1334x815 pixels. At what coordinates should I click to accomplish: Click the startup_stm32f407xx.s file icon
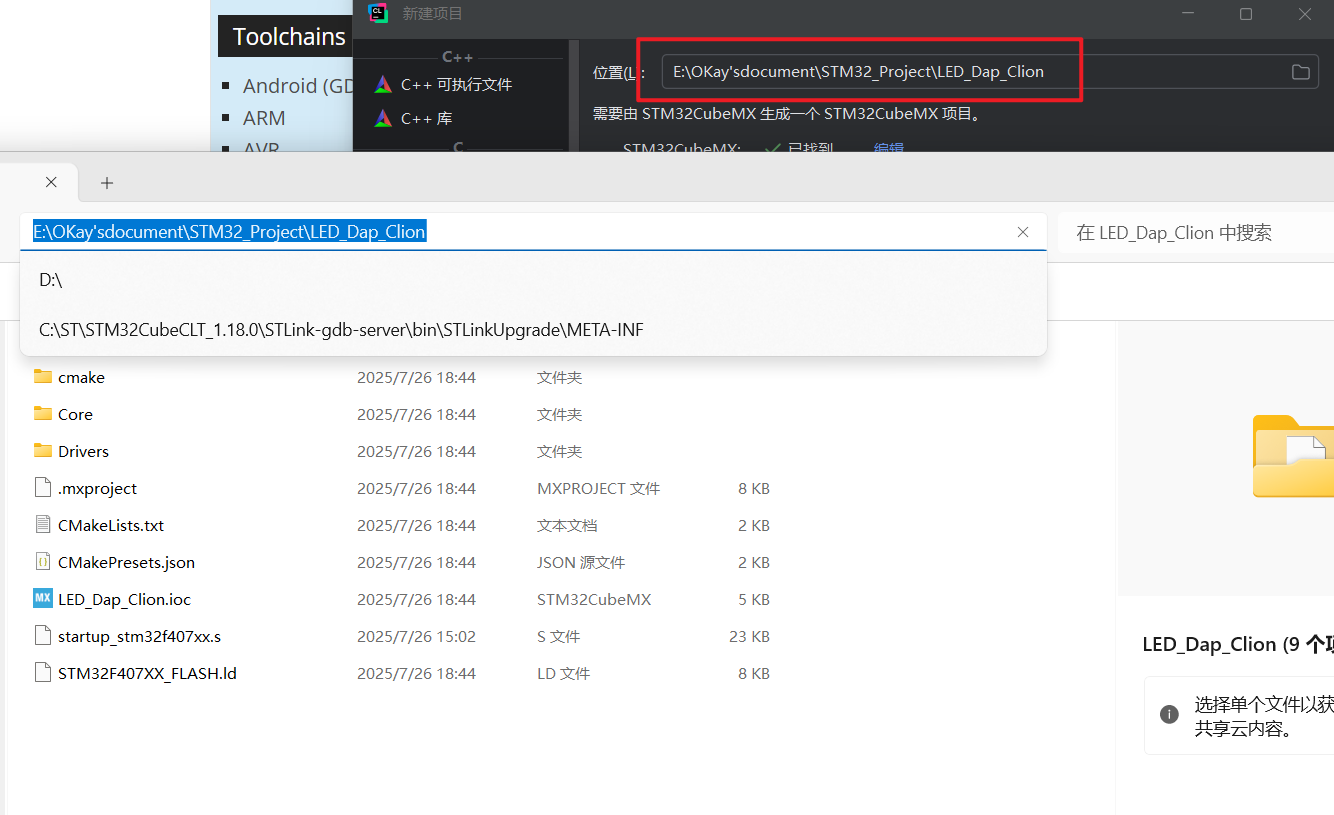point(42,636)
